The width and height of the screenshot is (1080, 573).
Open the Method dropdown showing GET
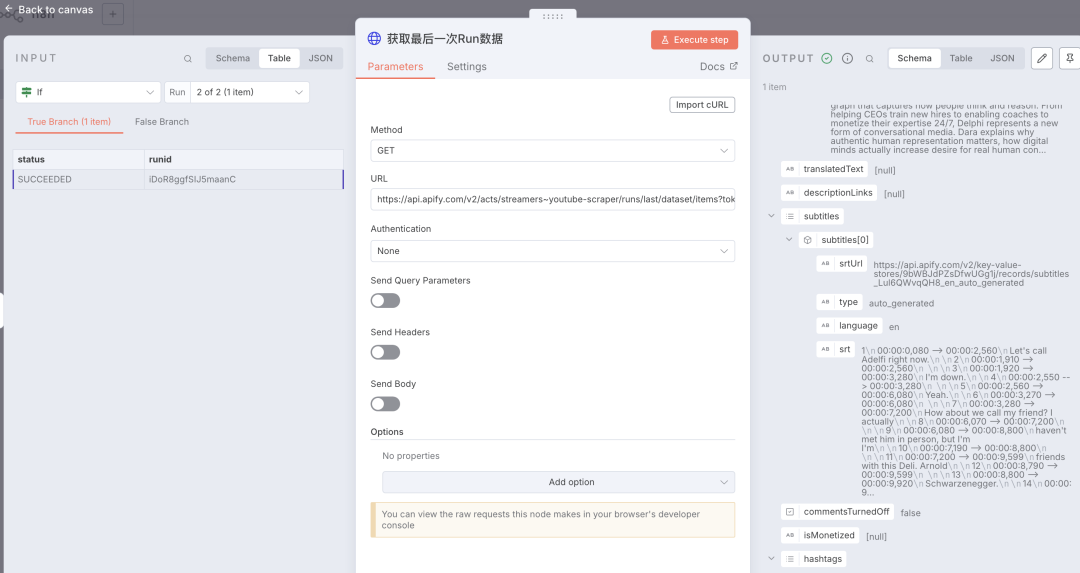pos(552,151)
